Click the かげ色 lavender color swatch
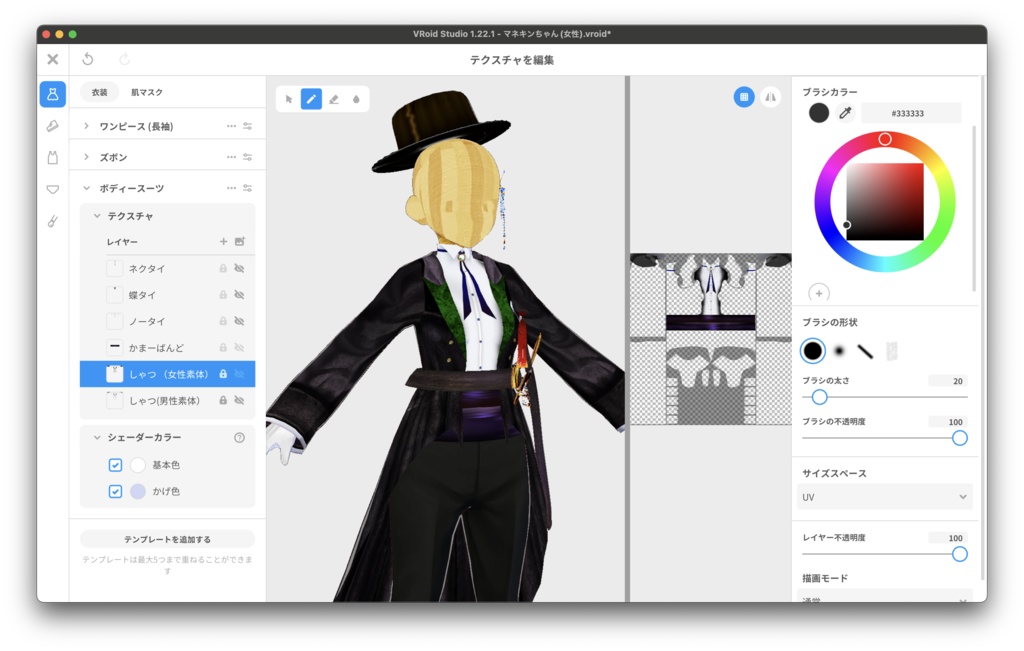 [x=138, y=491]
